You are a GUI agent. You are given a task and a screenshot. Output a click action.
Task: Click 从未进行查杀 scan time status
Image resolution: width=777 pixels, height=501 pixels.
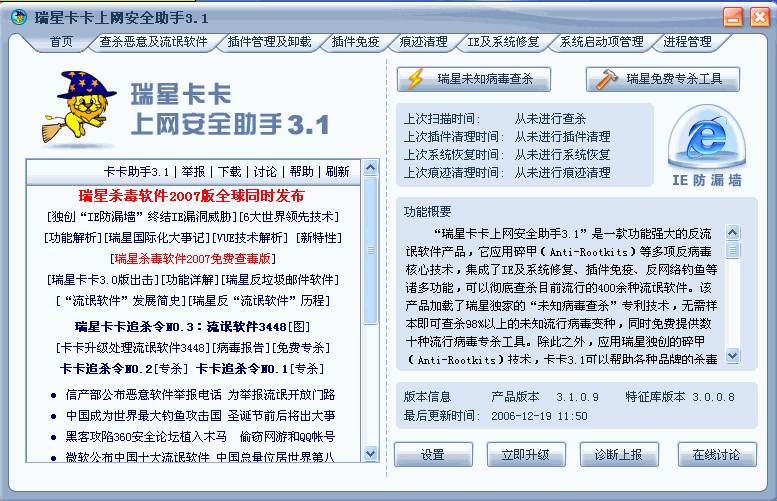[550, 119]
